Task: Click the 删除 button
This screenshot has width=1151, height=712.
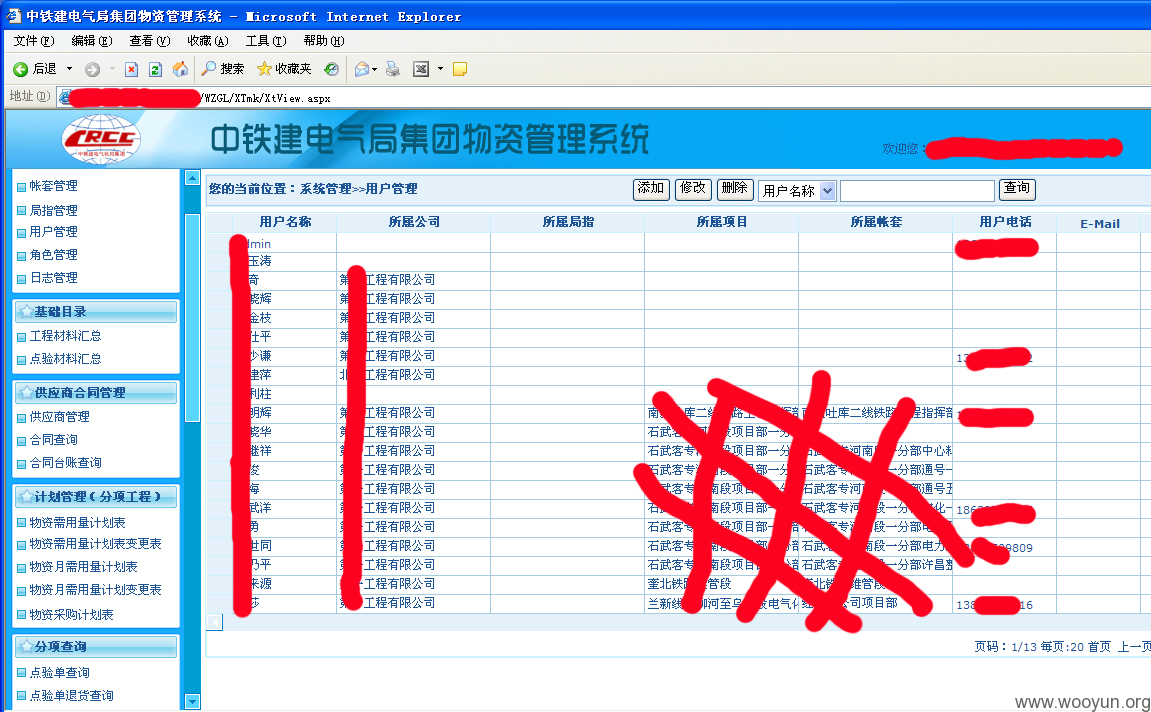Action: click(735, 189)
